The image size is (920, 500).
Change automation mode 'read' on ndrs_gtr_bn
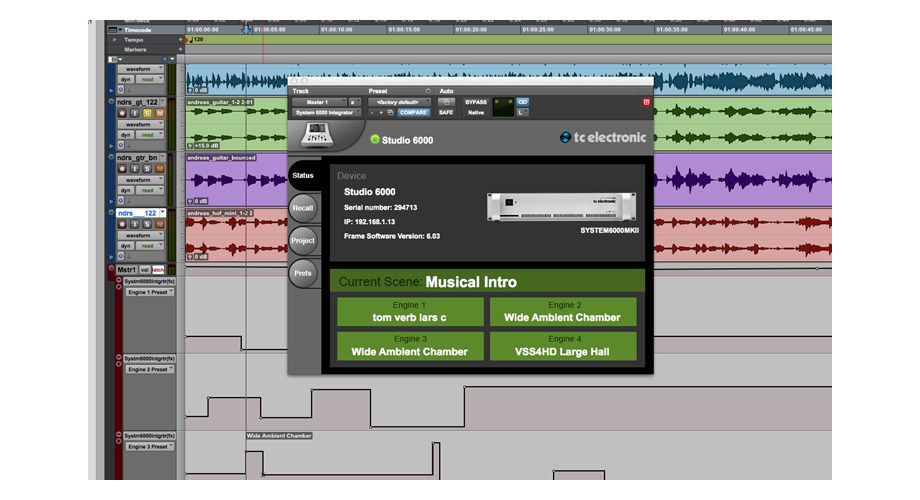(x=150, y=191)
